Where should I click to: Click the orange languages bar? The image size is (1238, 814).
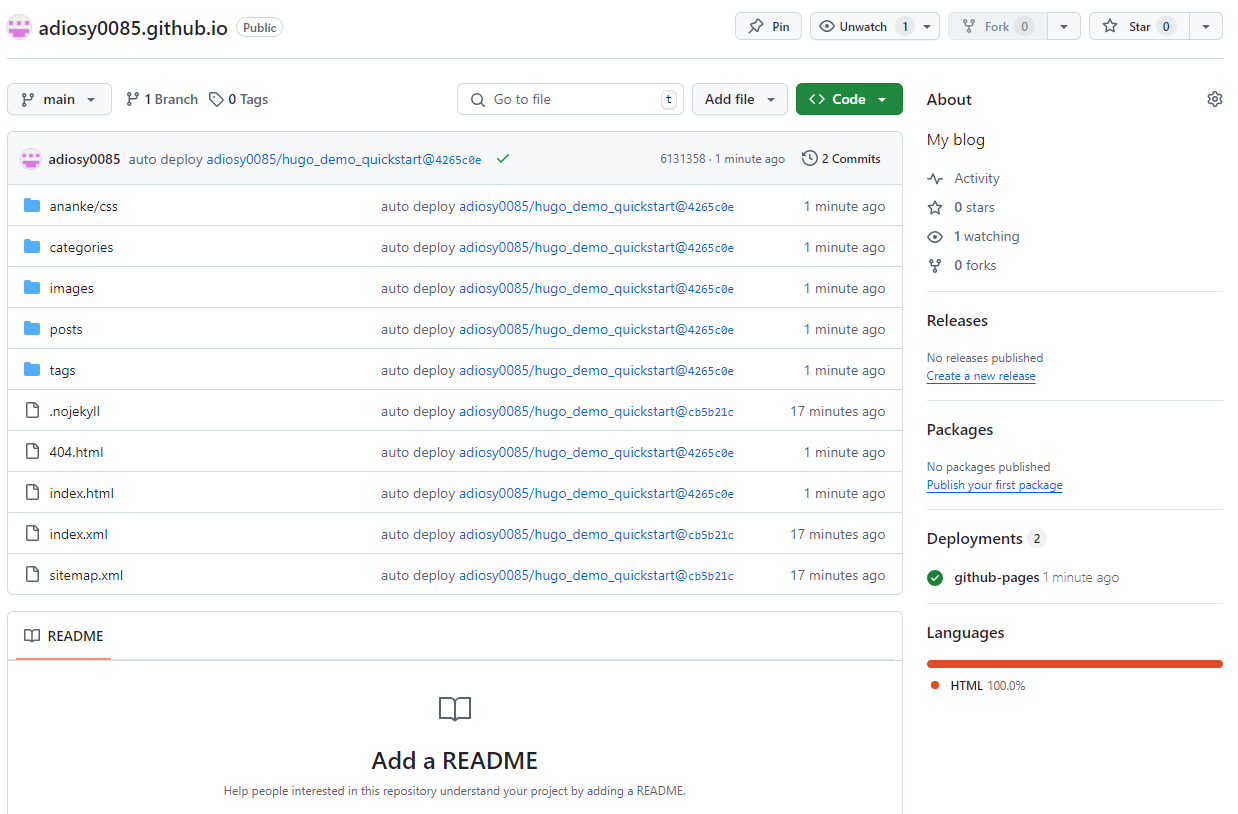(1075, 663)
